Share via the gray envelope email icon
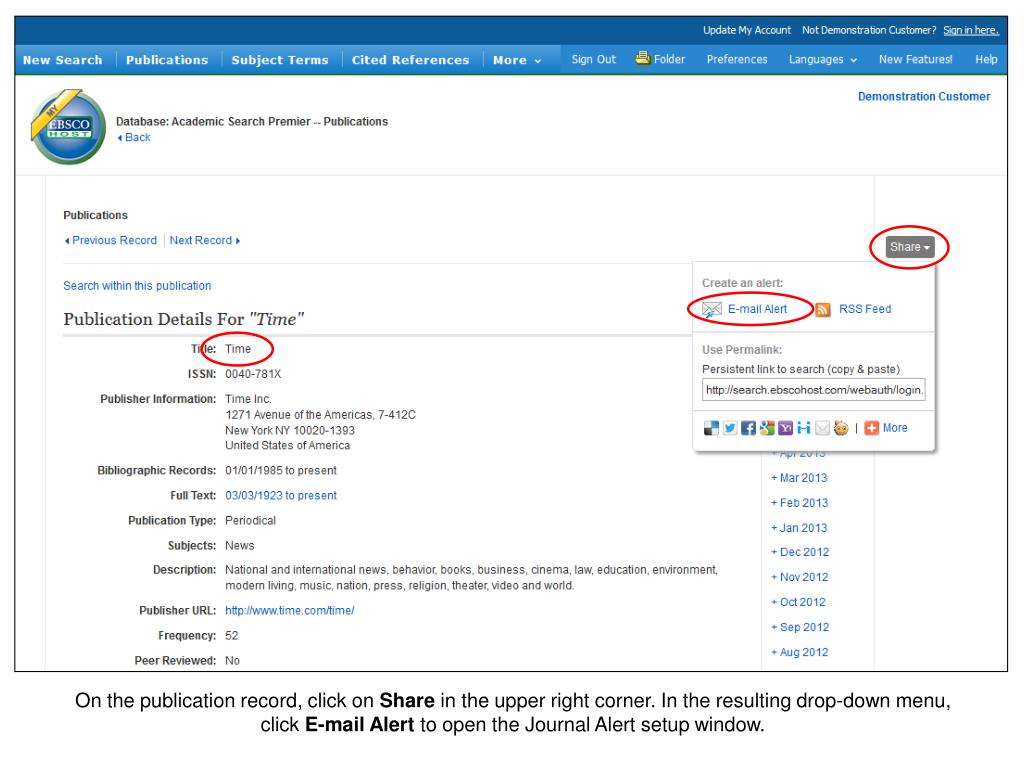 tap(822, 428)
